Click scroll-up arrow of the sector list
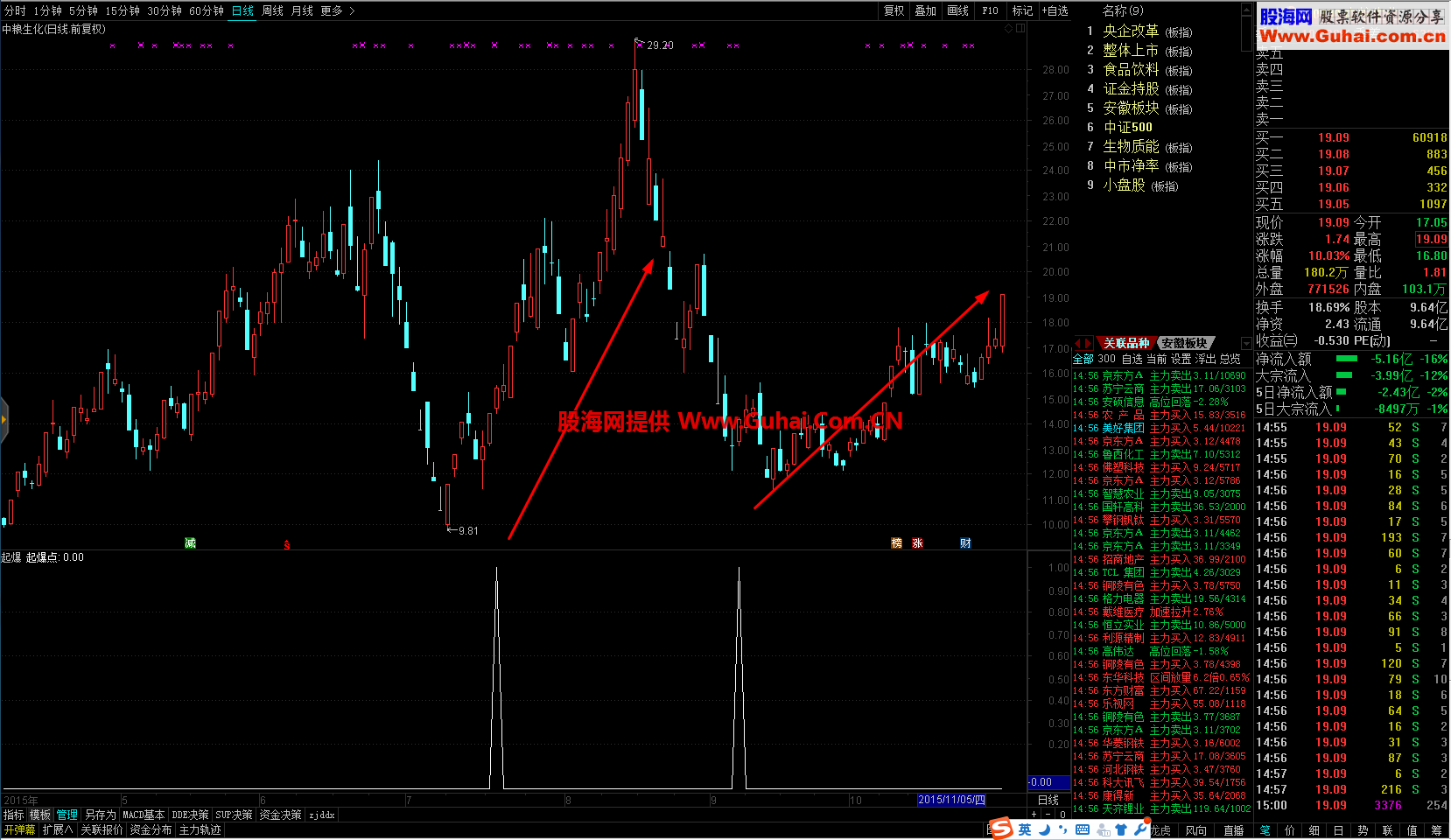The height and width of the screenshot is (840, 1451). pos(1247,9)
